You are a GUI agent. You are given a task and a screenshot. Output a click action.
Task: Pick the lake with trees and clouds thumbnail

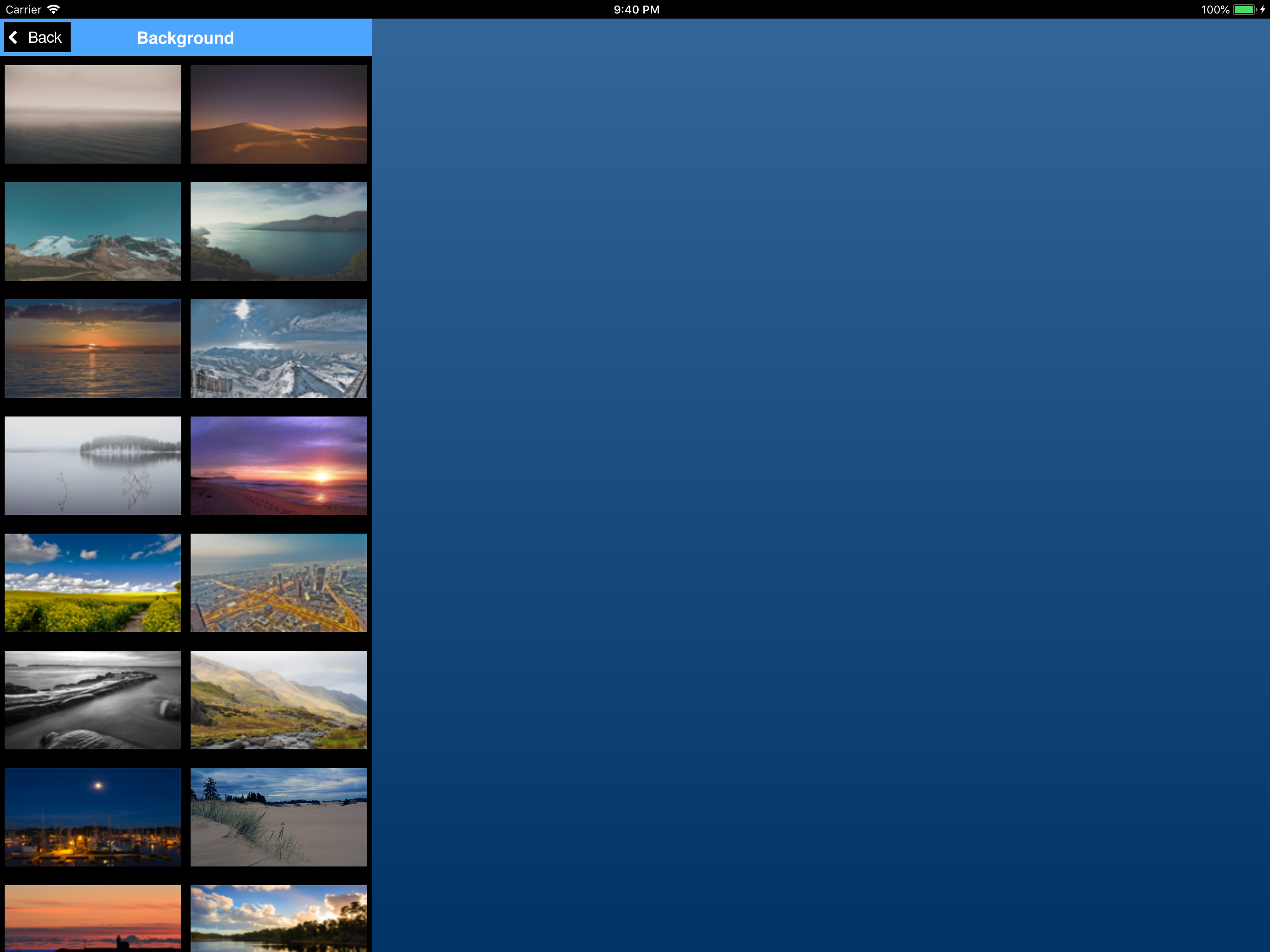point(278,918)
